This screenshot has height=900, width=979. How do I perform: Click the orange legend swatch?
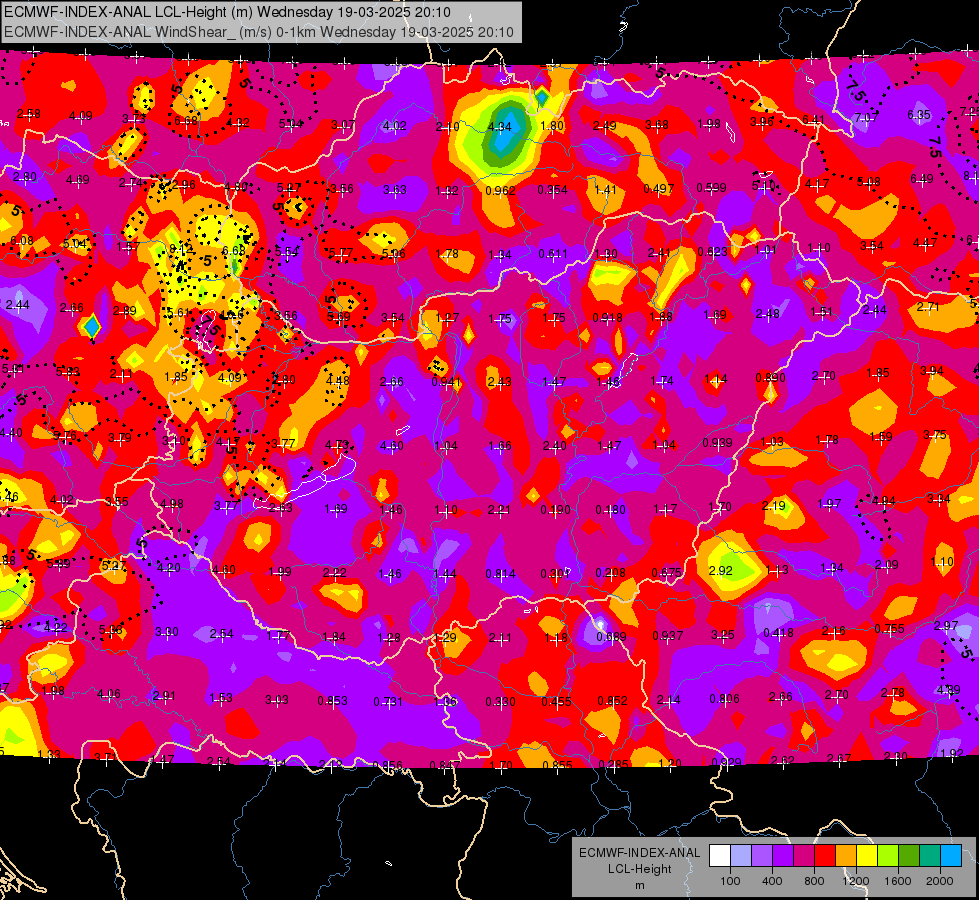[846, 855]
